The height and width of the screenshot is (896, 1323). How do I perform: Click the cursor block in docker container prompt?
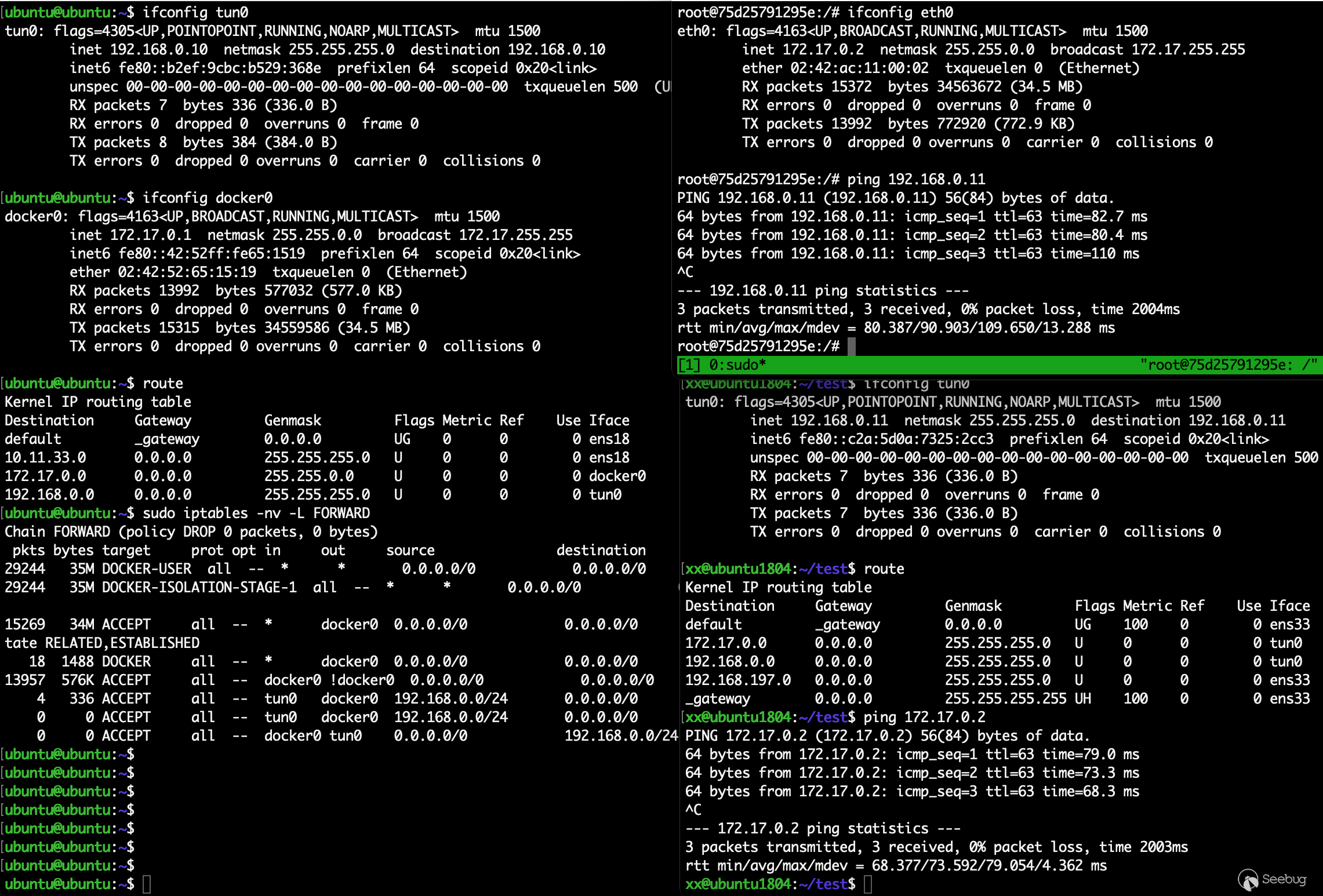tap(851, 346)
